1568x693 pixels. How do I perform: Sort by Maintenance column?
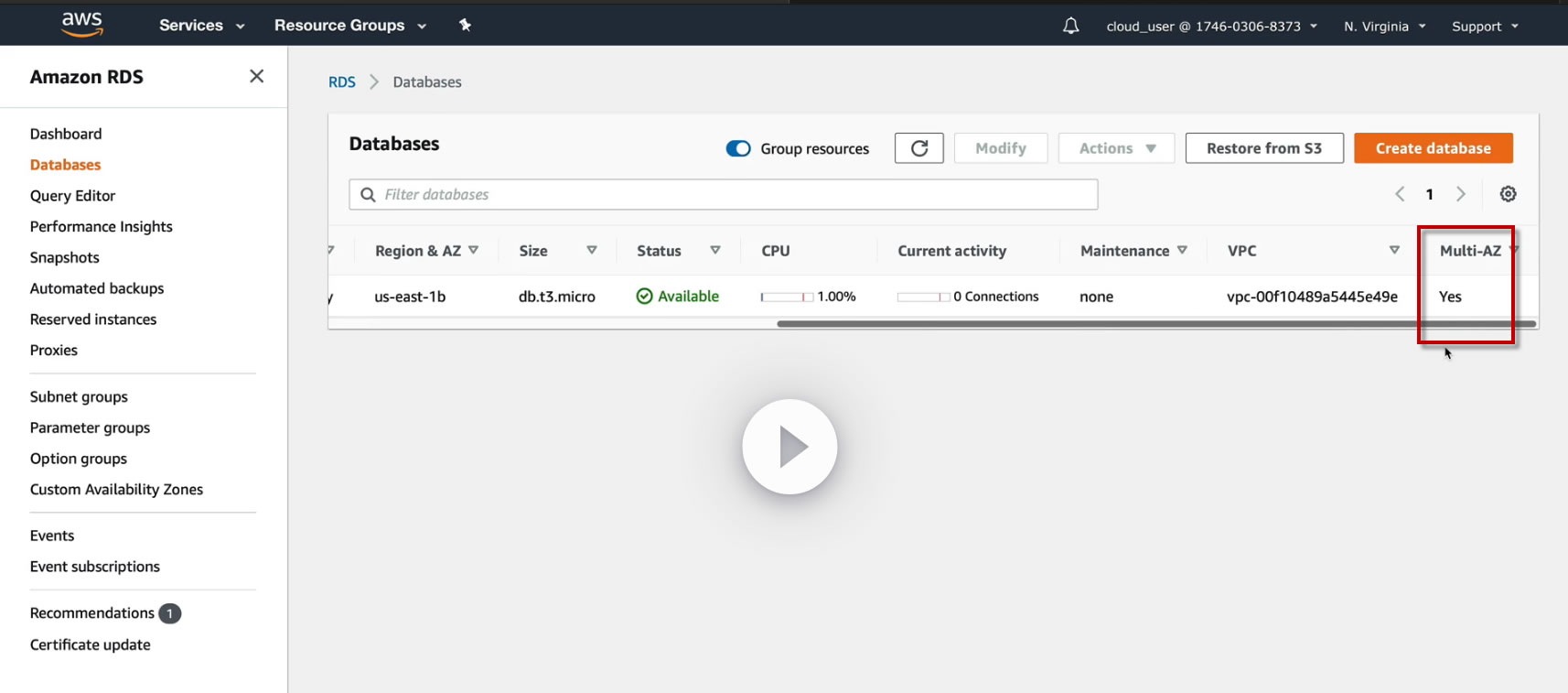(1182, 250)
